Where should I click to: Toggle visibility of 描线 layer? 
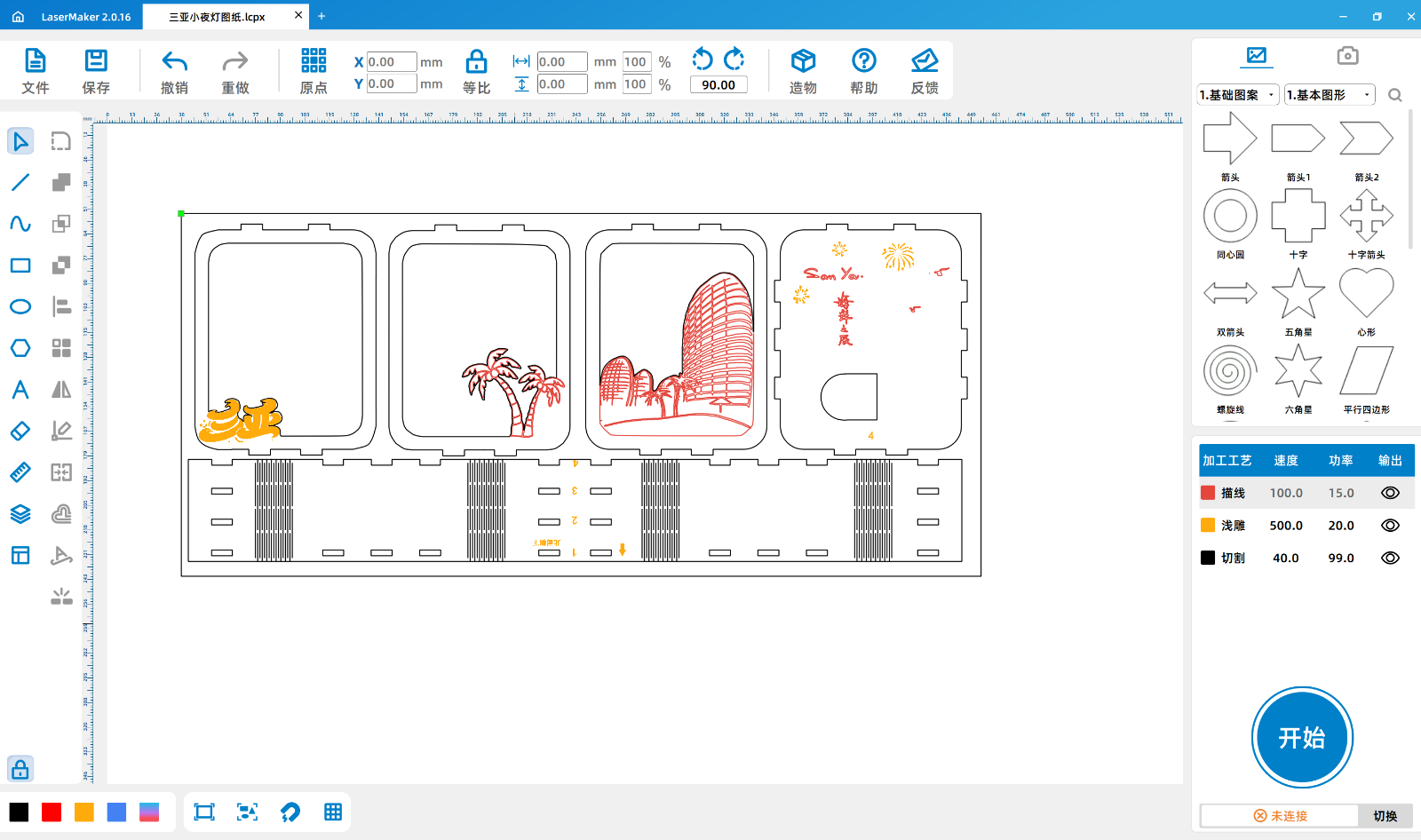click(1390, 493)
